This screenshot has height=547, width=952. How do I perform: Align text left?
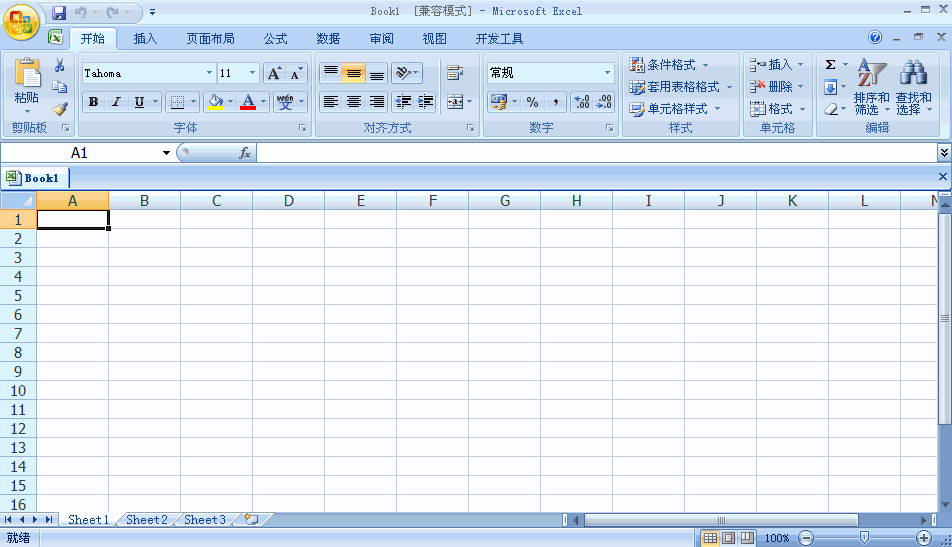point(331,102)
